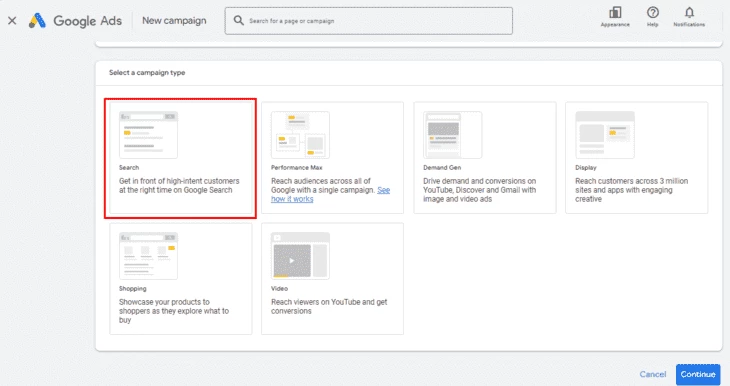The image size is (730, 386).
Task: Click 'Reach viewers on YouTube' description
Action: (x=329, y=306)
